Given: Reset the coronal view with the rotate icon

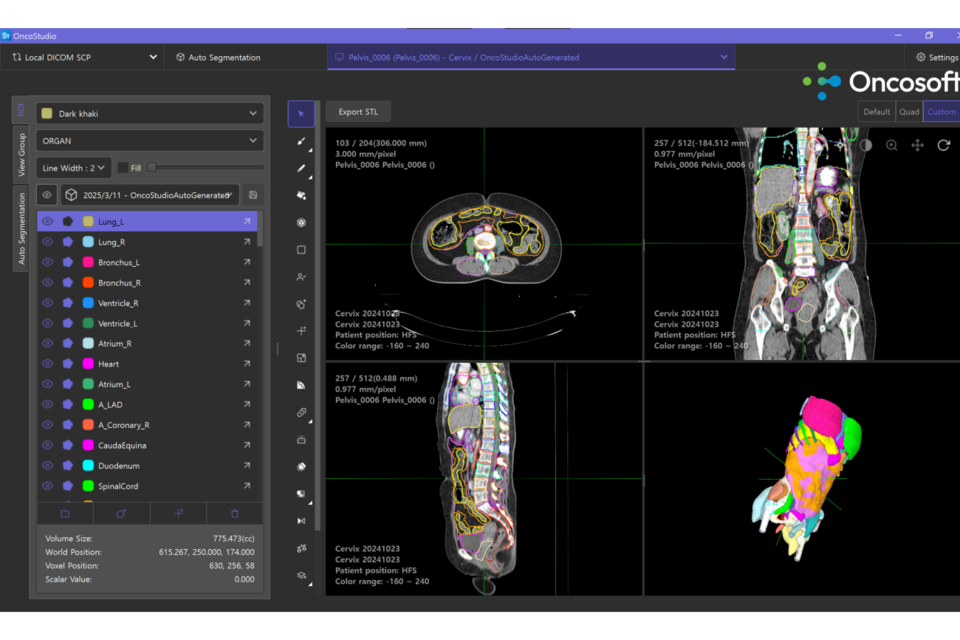Looking at the screenshot, I should pos(944,145).
